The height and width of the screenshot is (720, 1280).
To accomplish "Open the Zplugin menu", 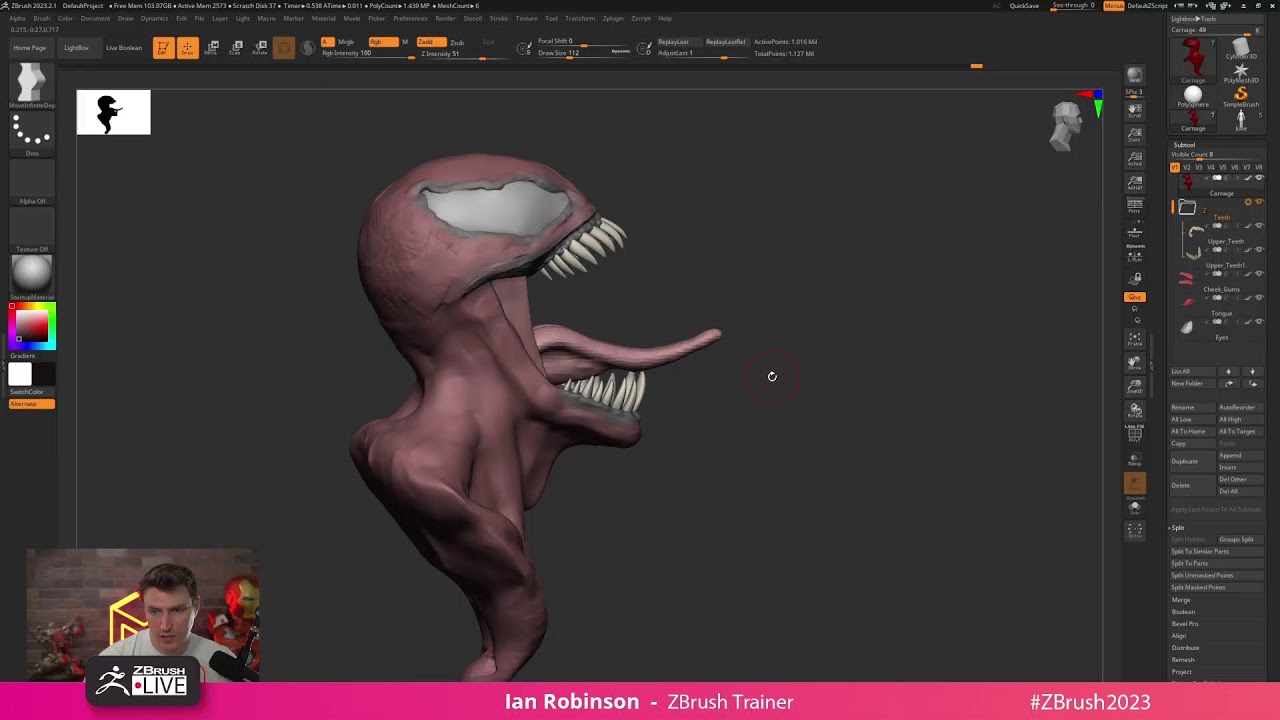I will coord(613,18).
